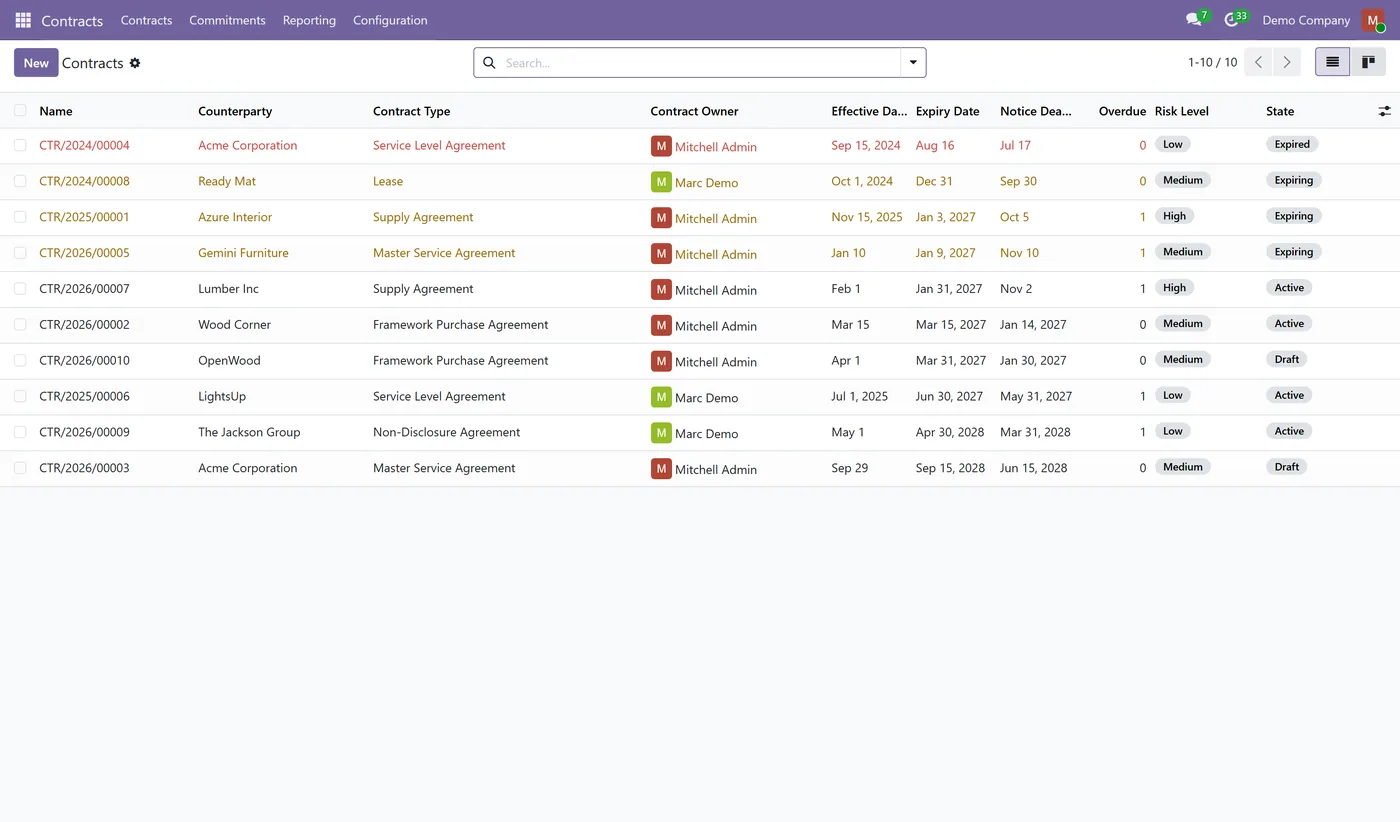The height and width of the screenshot is (822, 1400).
Task: Open Demo Company switcher
Action: click(1306, 20)
